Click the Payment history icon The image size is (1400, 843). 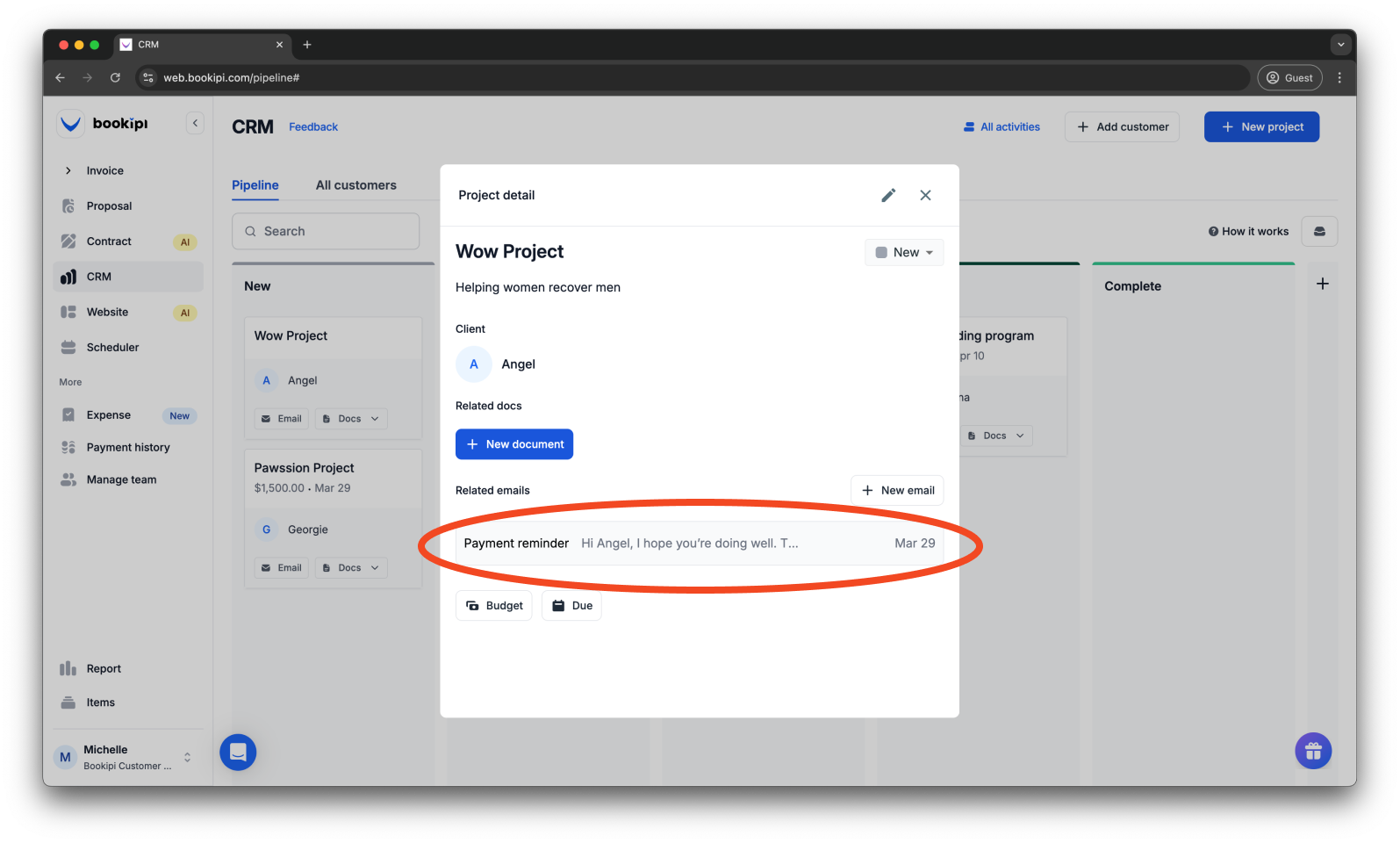click(x=68, y=447)
